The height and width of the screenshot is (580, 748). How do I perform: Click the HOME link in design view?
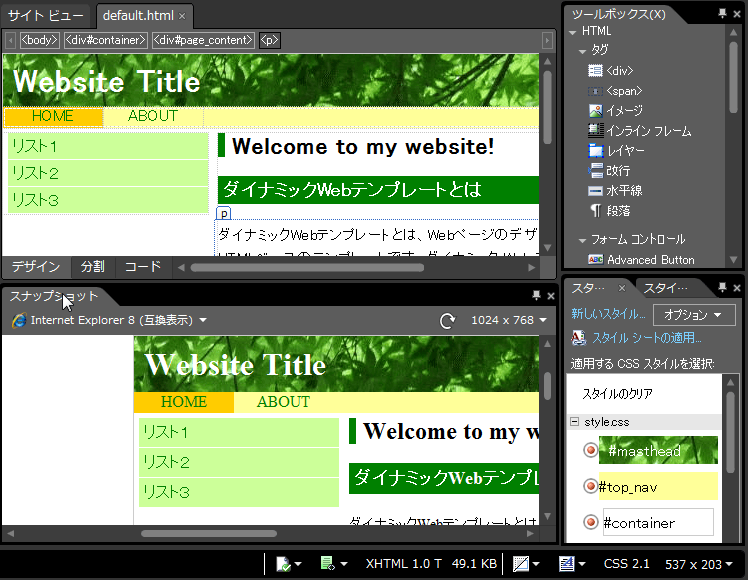point(52,116)
